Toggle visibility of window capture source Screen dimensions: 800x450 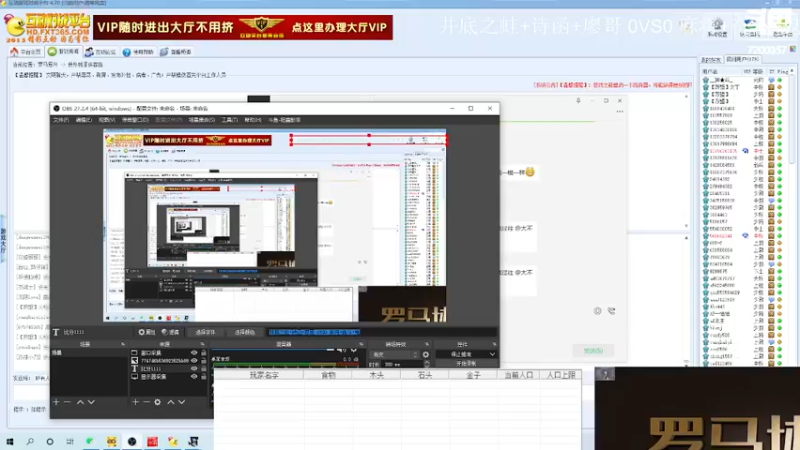coord(194,353)
